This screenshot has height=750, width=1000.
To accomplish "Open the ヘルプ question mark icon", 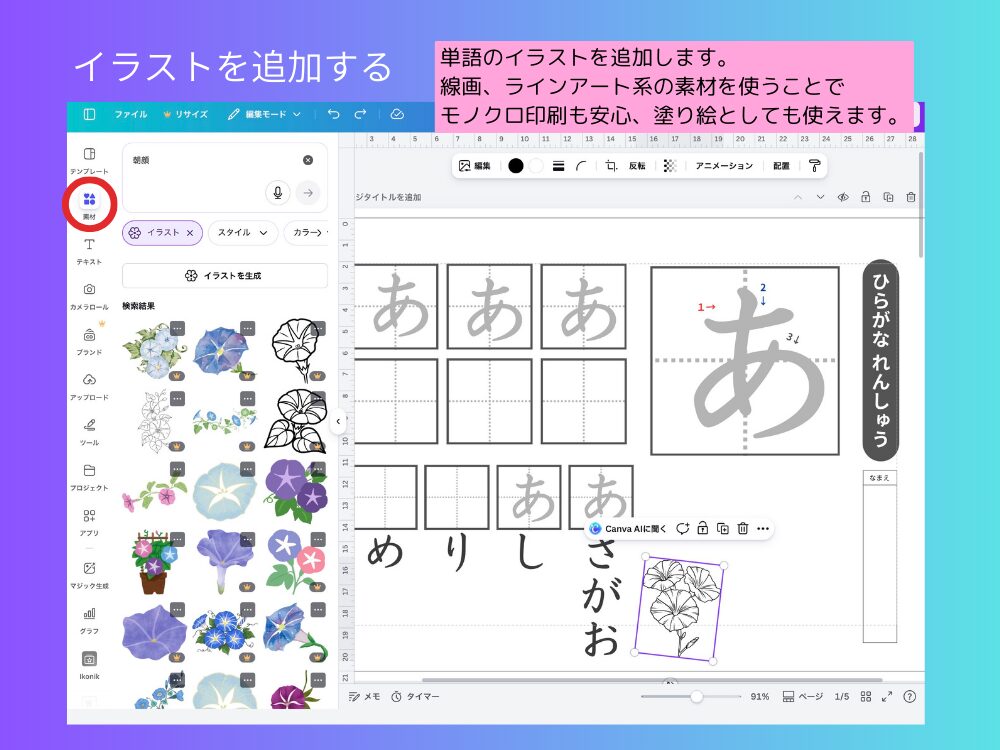I will (910, 695).
